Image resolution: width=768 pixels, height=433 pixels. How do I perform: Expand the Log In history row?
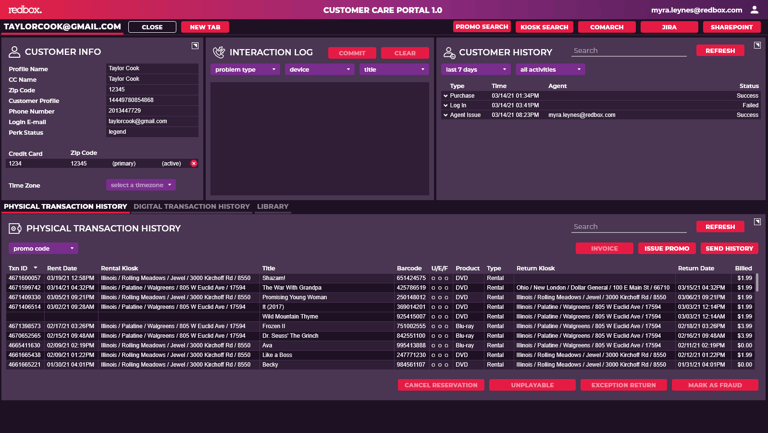[x=445, y=105]
